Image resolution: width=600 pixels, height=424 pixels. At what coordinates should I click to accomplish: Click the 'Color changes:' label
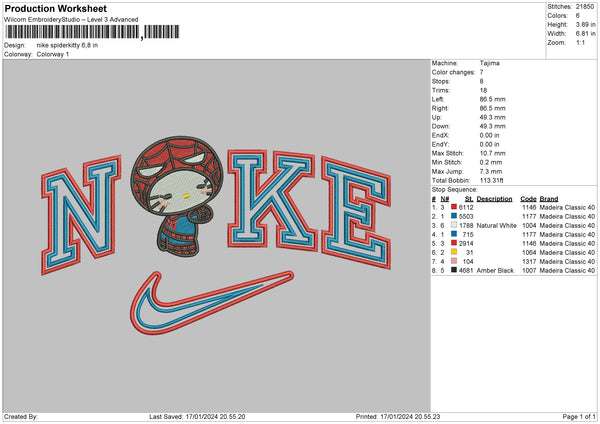tap(453, 72)
